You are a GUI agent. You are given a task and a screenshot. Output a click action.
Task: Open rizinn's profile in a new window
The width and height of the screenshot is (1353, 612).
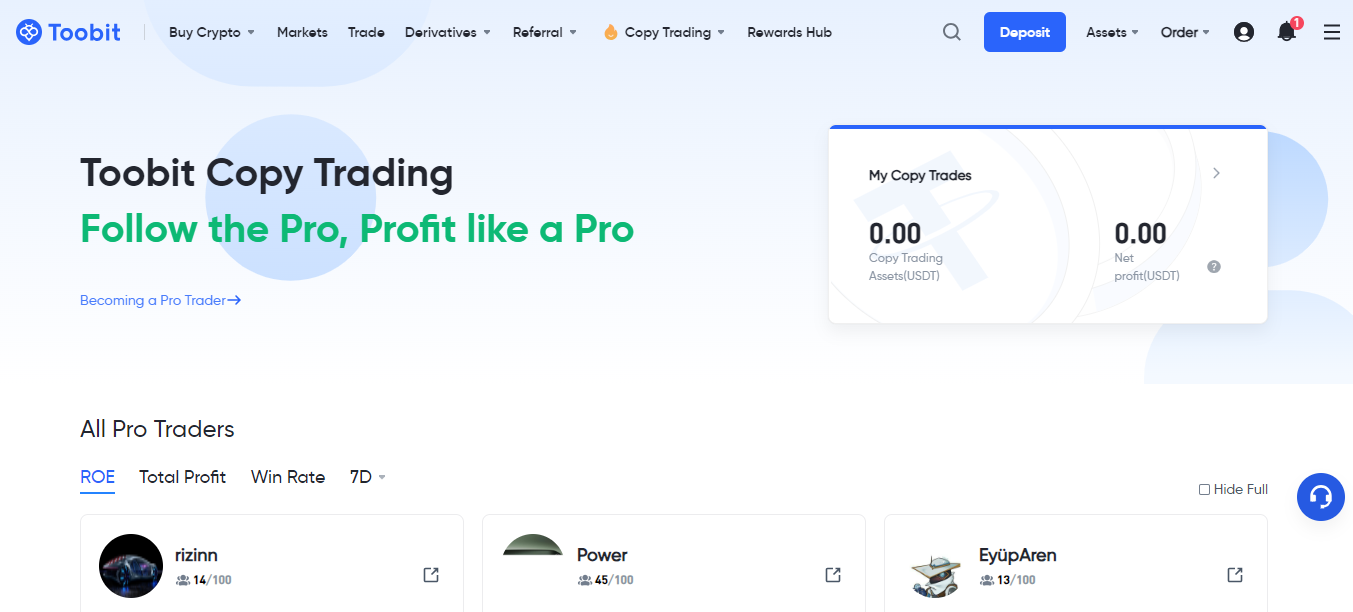click(431, 575)
